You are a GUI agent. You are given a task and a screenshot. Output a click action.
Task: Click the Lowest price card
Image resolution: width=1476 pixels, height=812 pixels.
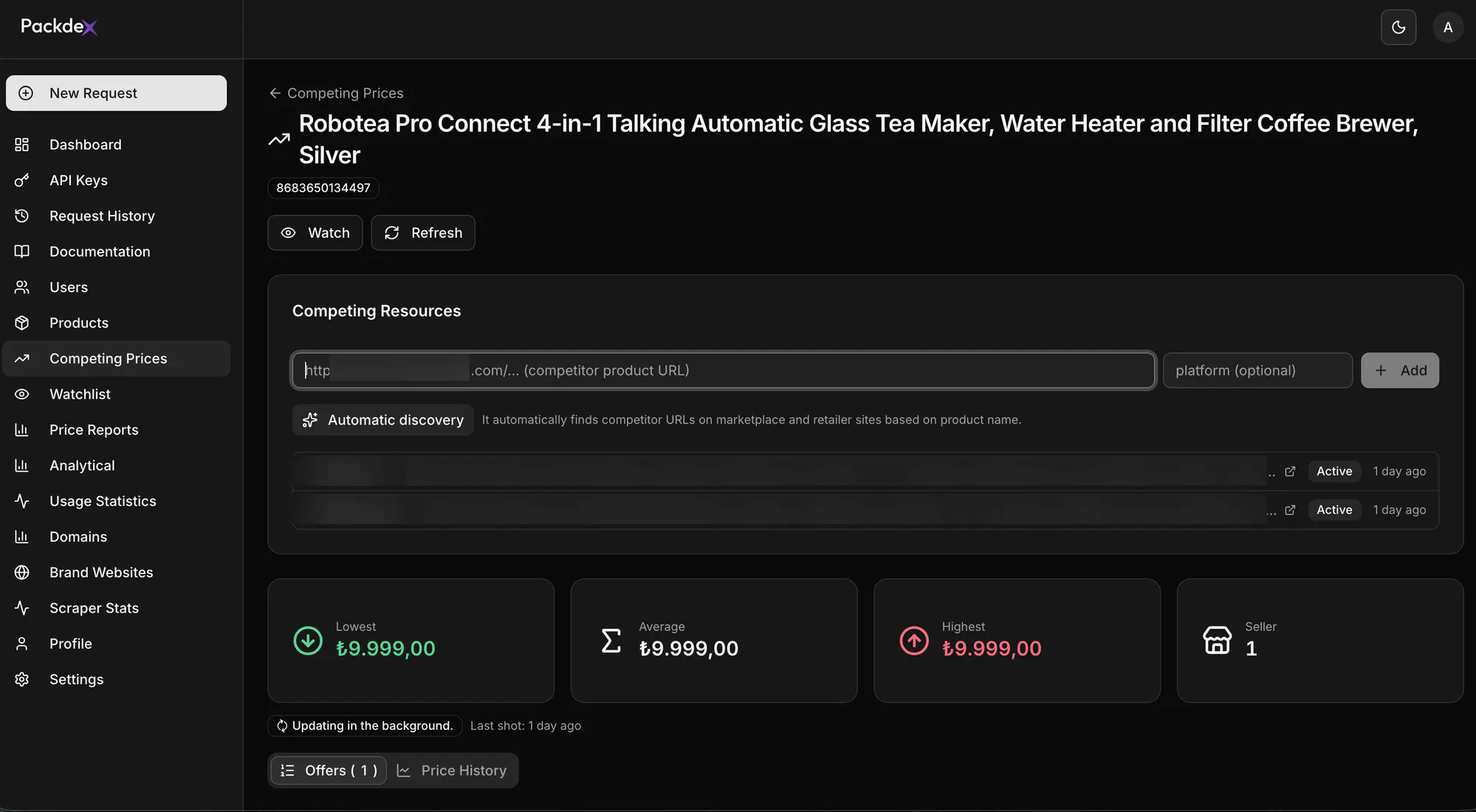pyautogui.click(x=411, y=641)
